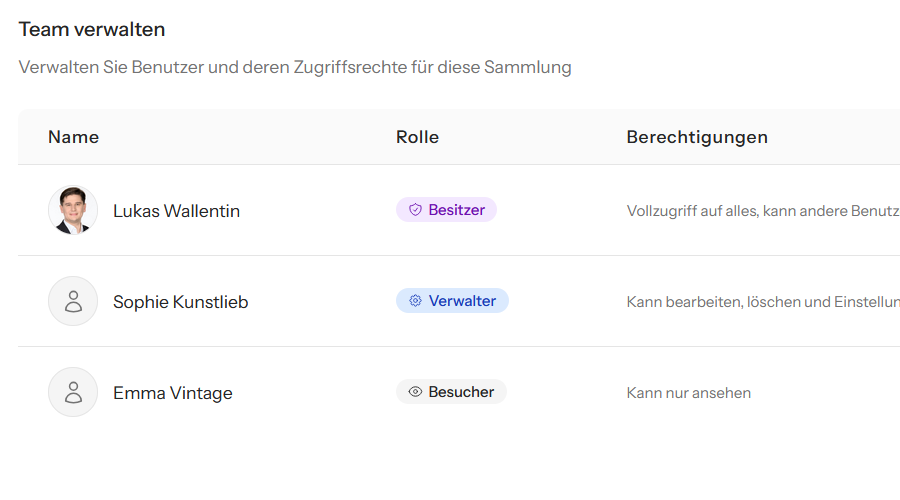Click the 'Team verwalten' heading
900x500 pixels.
(x=92, y=30)
